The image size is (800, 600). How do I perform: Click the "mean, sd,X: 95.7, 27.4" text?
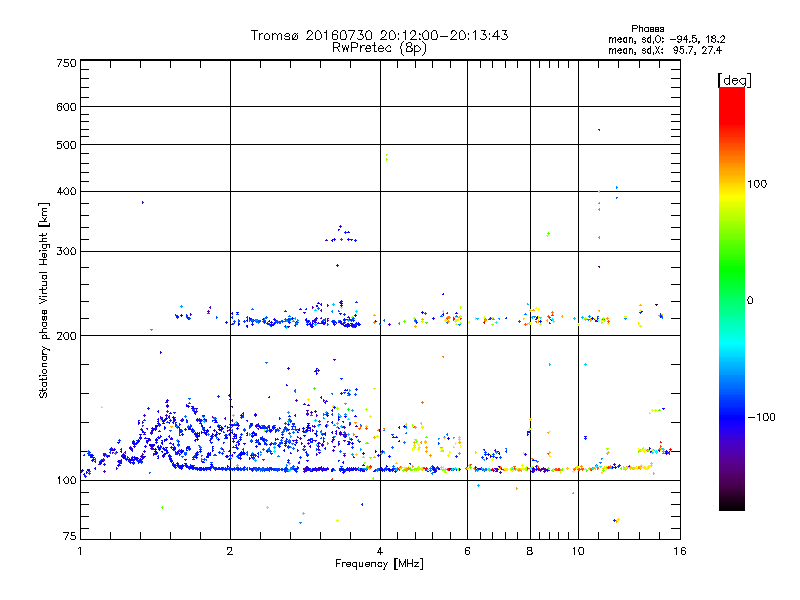[665, 50]
